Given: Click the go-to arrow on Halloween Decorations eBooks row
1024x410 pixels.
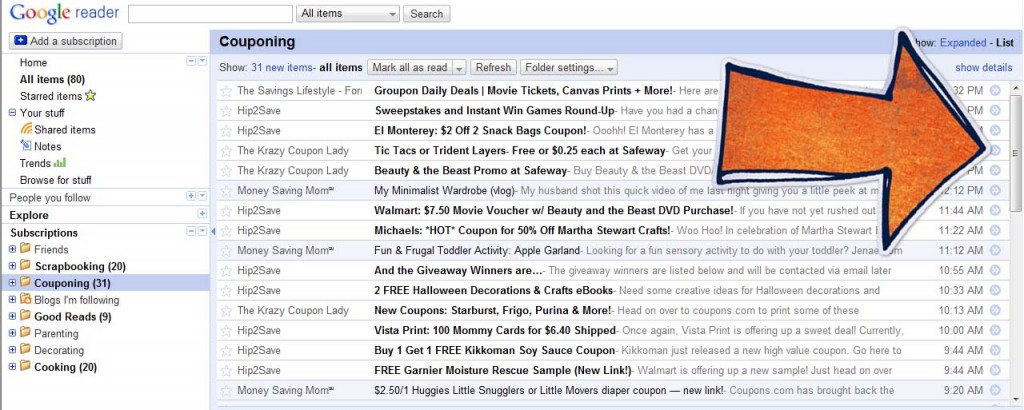Looking at the screenshot, I should tap(995, 291).
